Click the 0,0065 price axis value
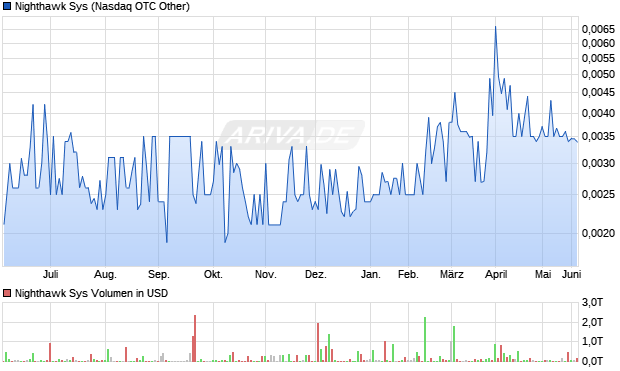 point(598,29)
